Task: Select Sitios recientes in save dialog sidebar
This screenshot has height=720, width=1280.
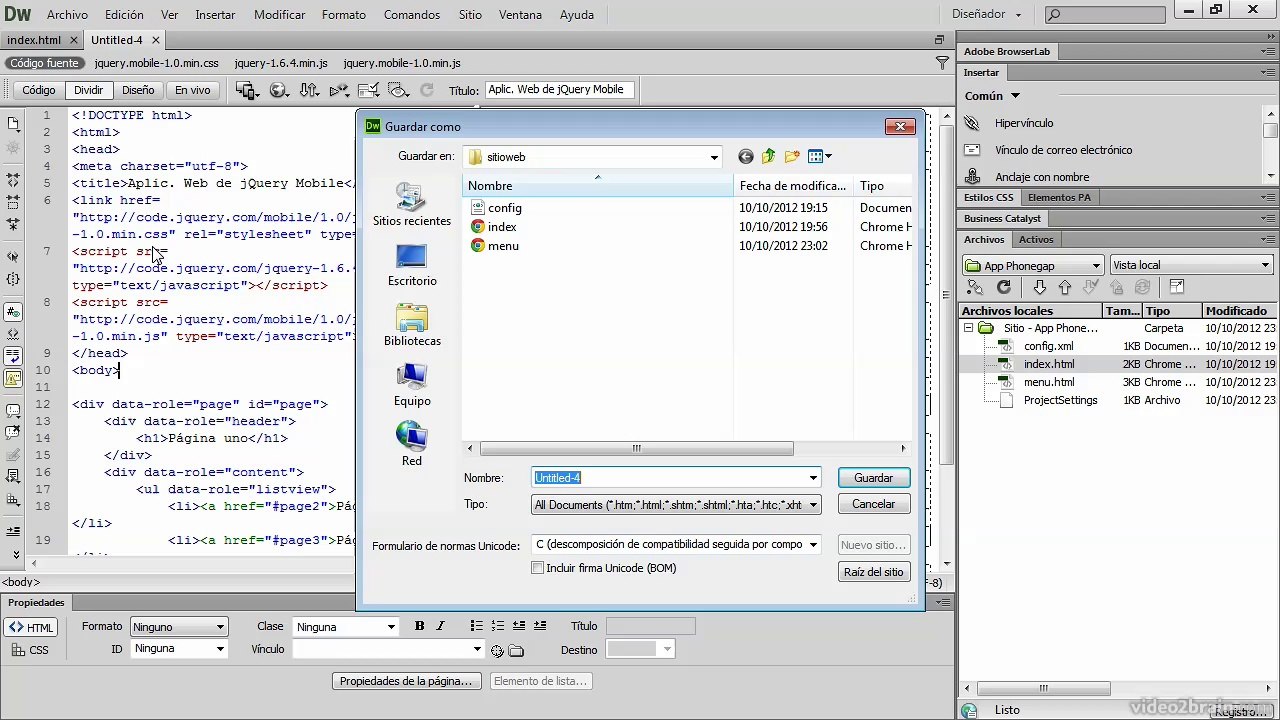Action: [412, 204]
